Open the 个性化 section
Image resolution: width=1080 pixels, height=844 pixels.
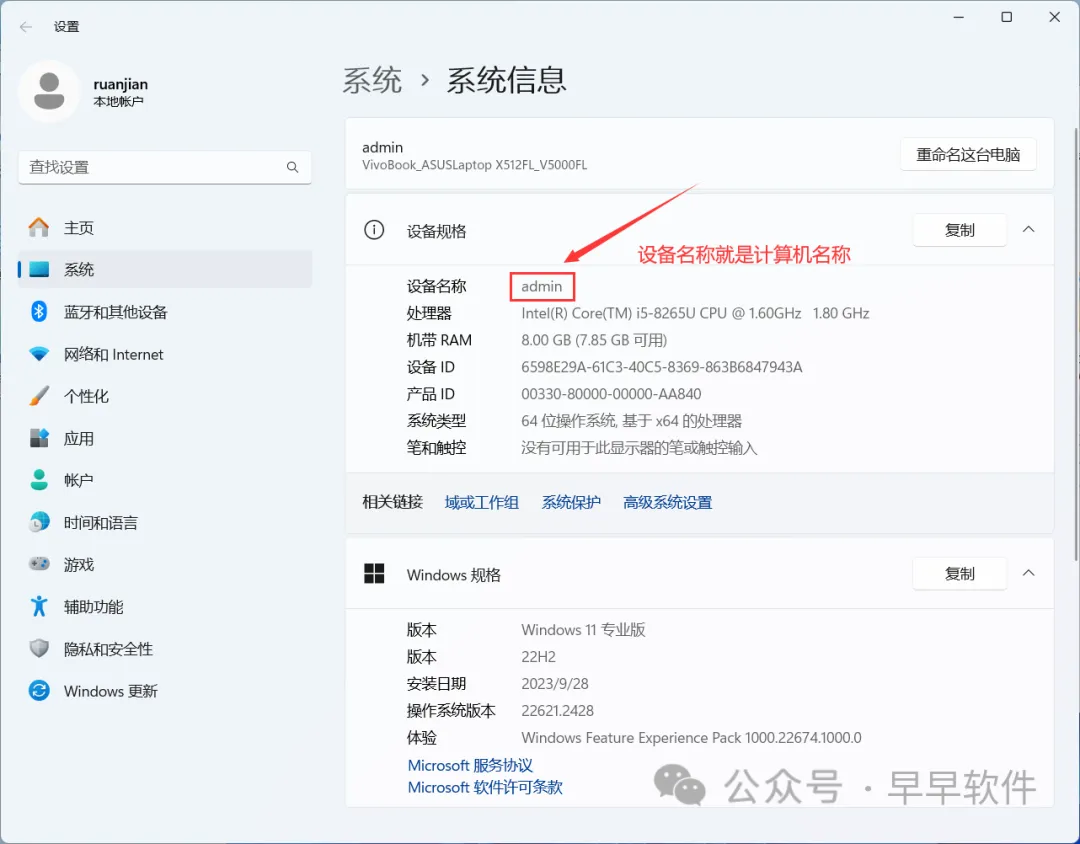click(x=165, y=396)
